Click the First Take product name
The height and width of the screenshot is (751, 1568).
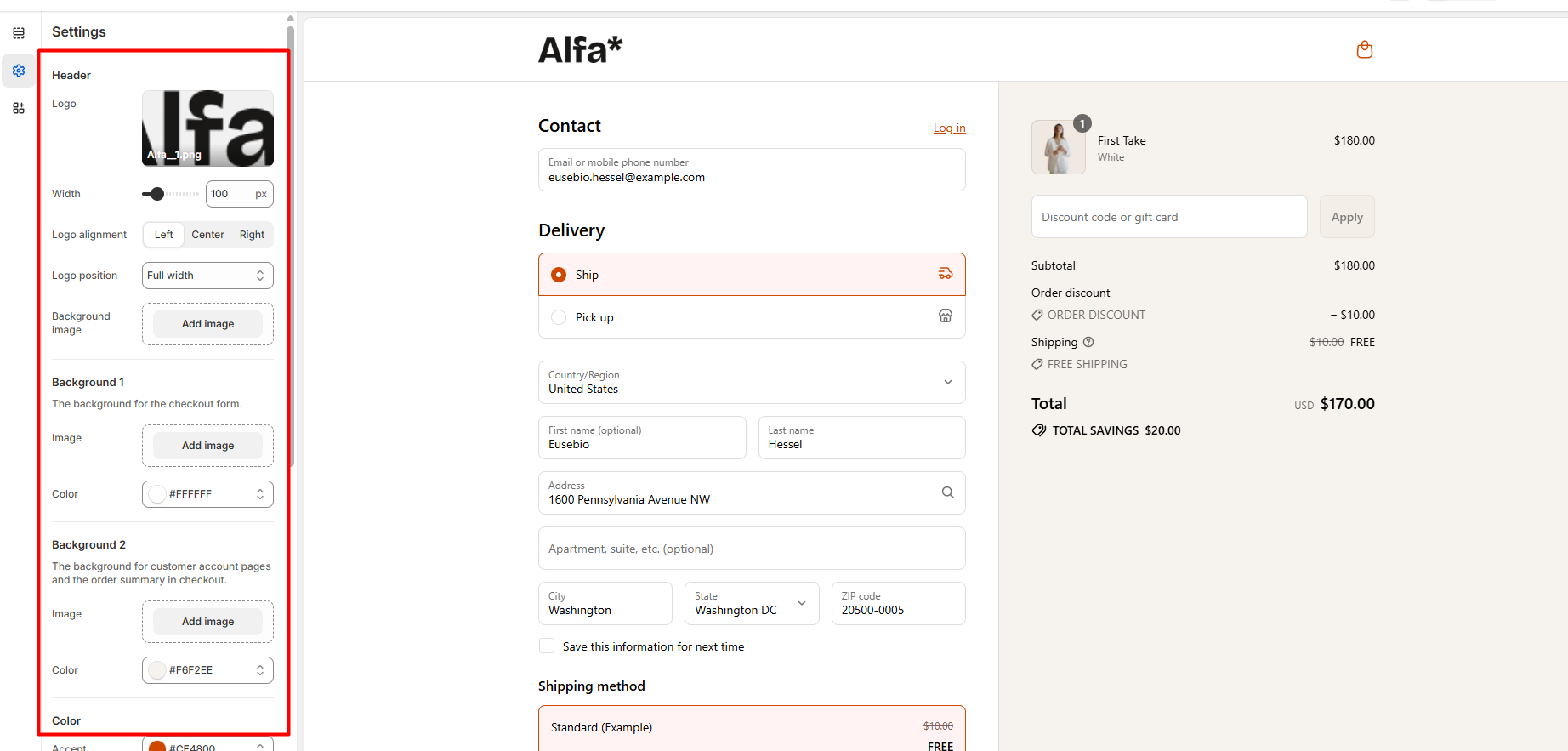coord(1122,140)
